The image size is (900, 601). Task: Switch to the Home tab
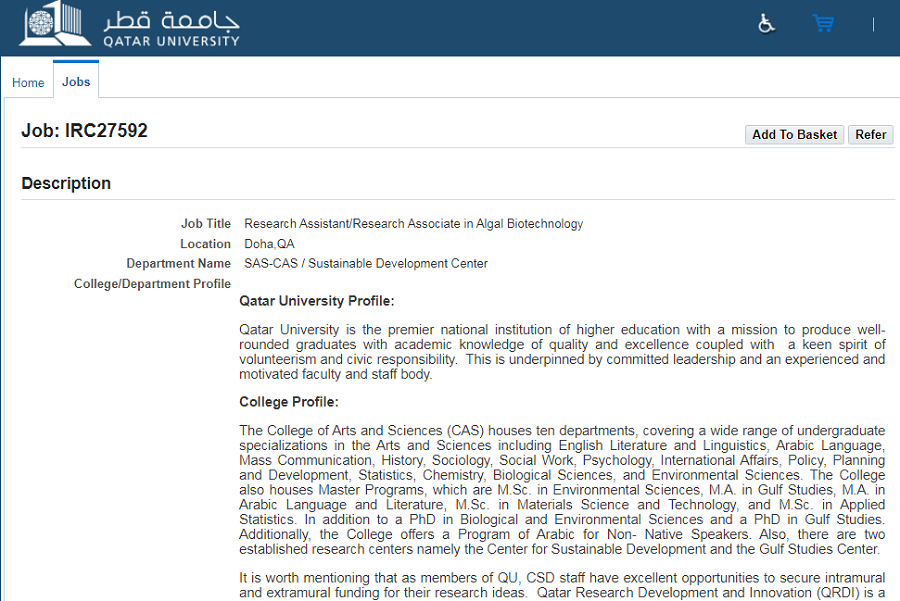click(x=28, y=83)
